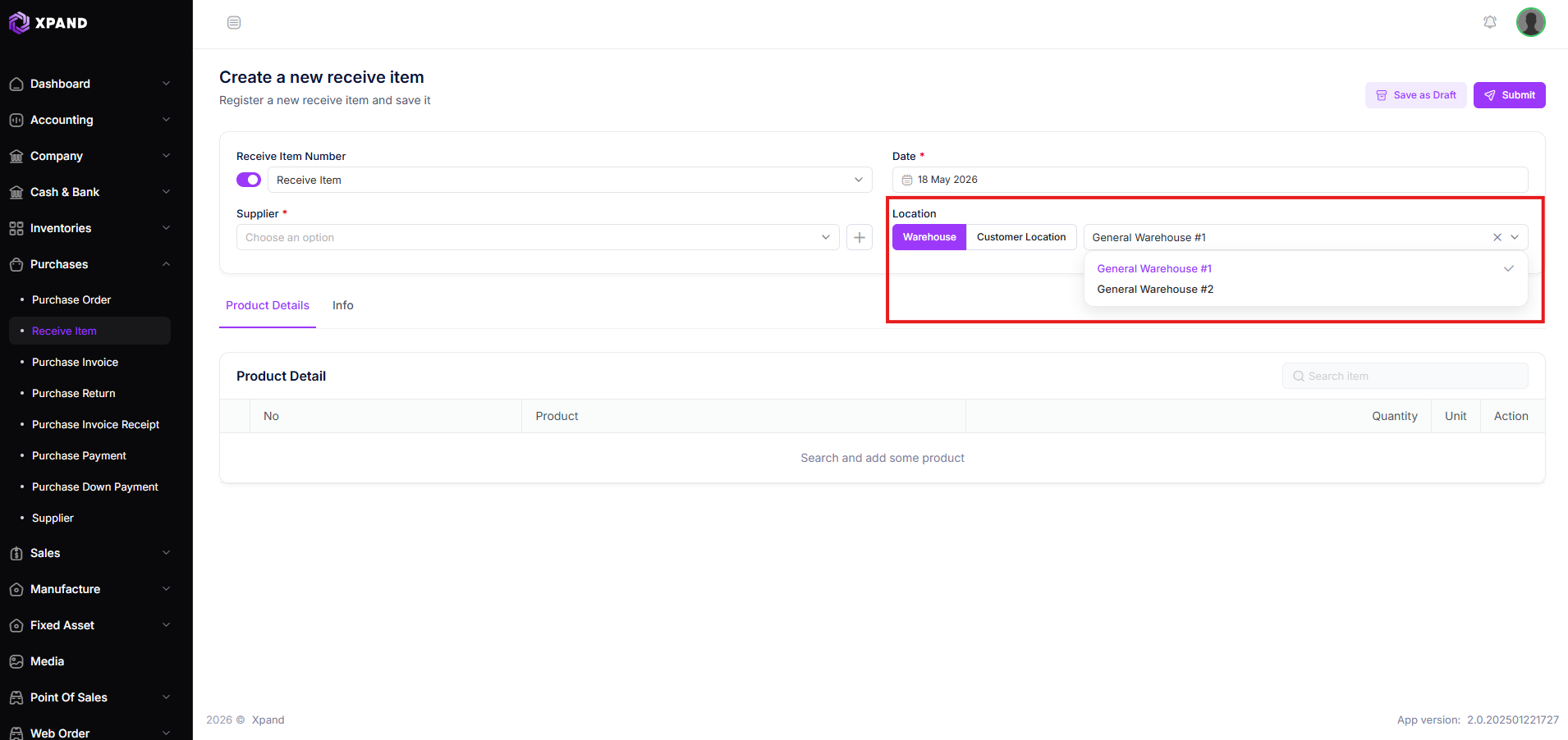Image resolution: width=1568 pixels, height=740 pixels.
Task: Click the XPAND logo
Action: point(48,23)
